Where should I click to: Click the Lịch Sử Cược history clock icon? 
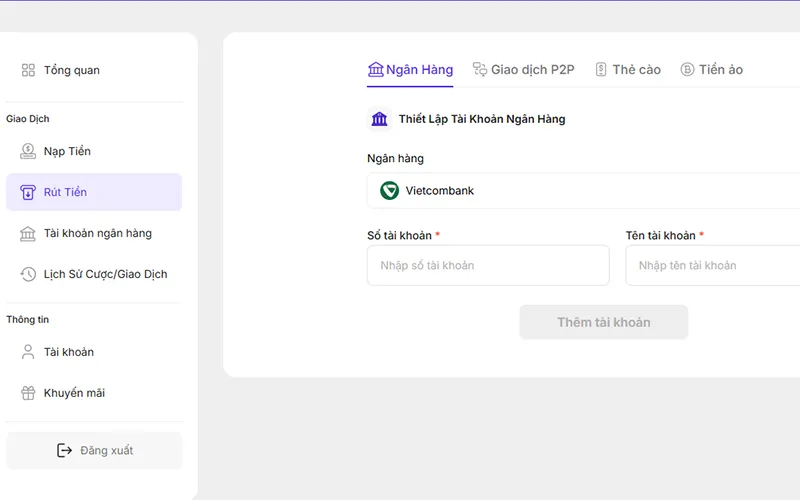click(28, 274)
